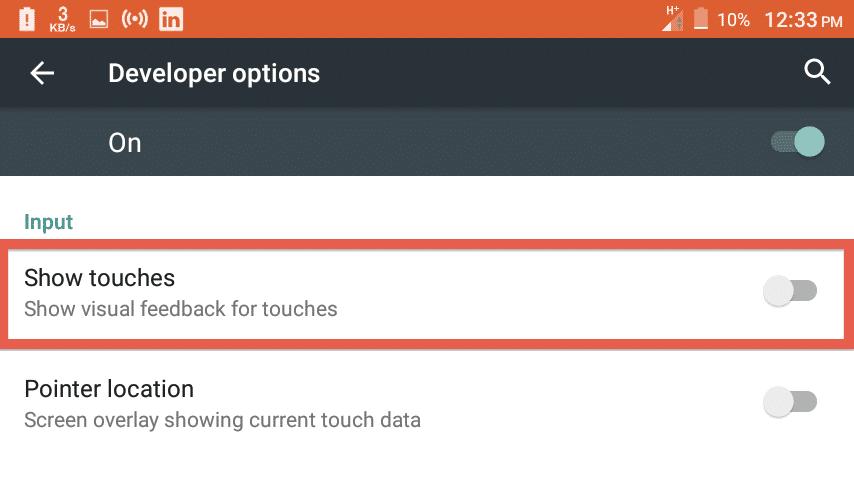Select the Show touches setting row

click(x=426, y=294)
